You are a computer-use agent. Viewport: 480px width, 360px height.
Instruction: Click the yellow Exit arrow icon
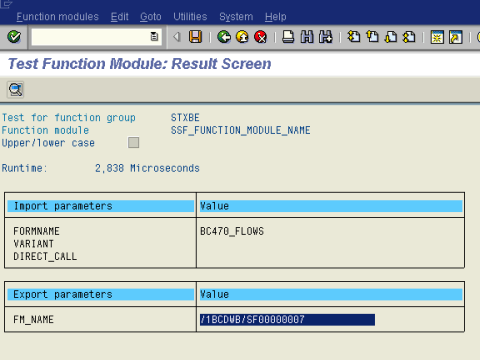click(242, 37)
